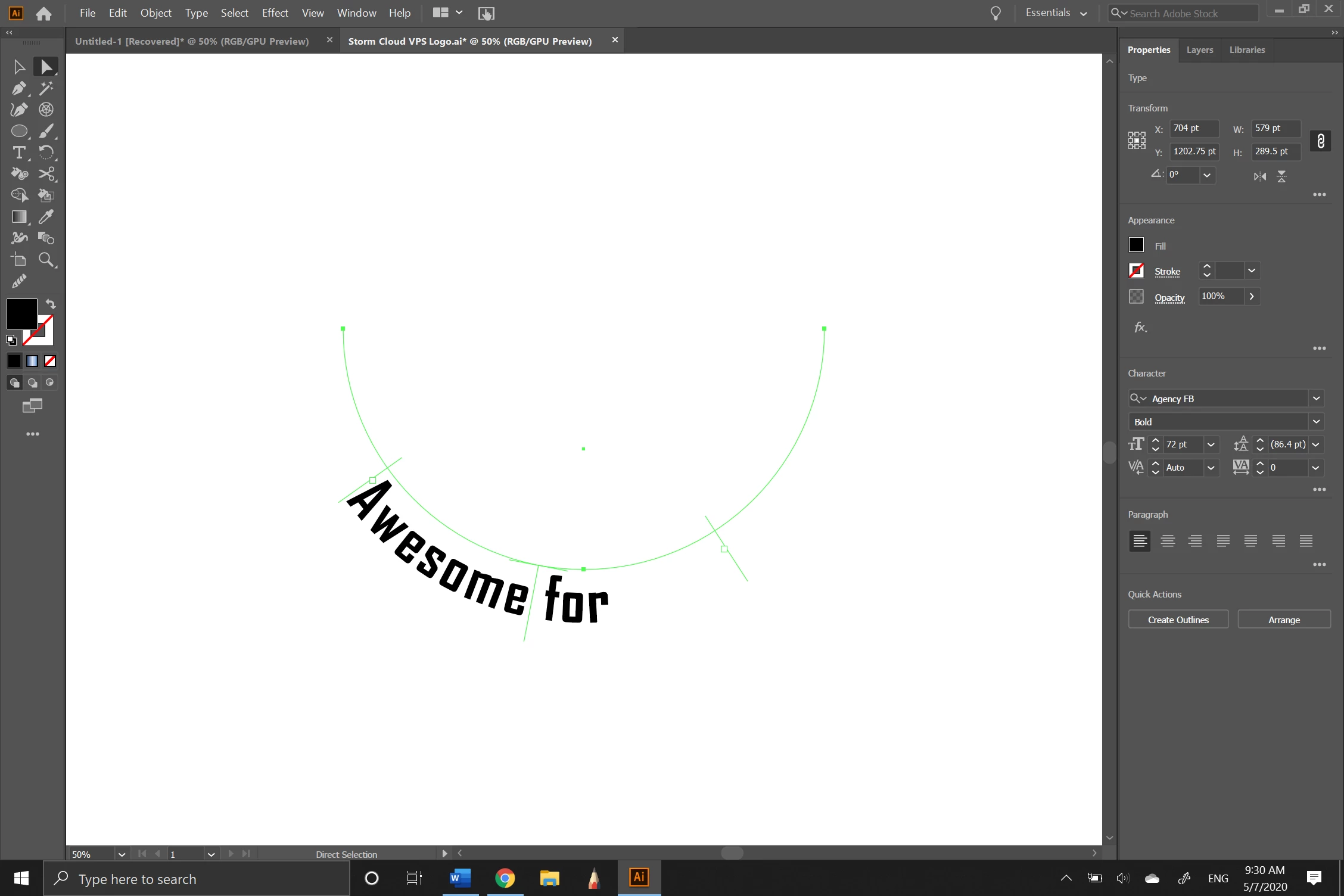1344x896 pixels.
Task: Select the Type tool
Action: tap(18, 153)
